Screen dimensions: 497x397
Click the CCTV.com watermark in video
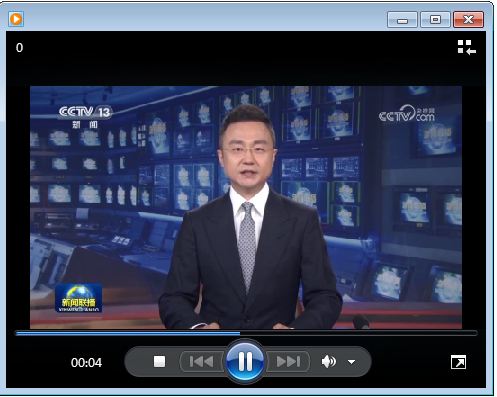pyautogui.click(x=407, y=114)
